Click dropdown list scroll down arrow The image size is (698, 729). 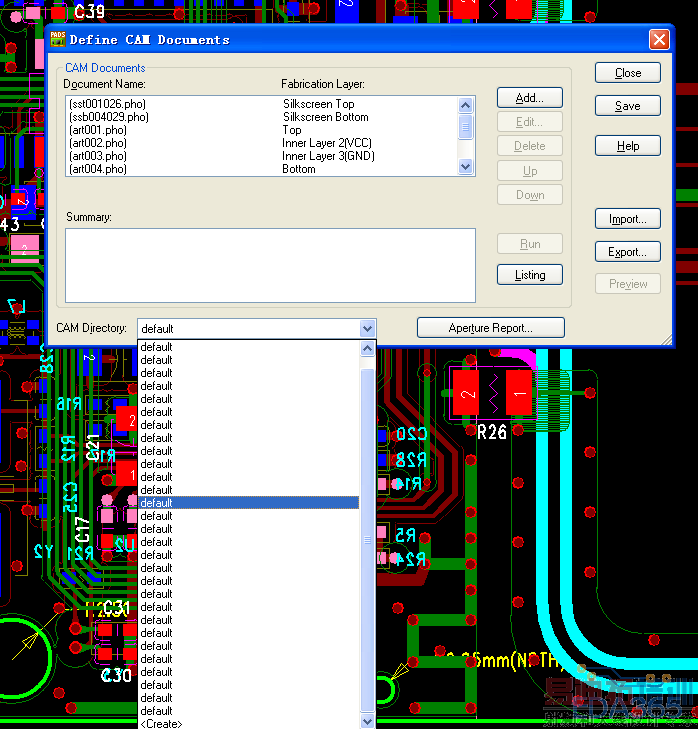(x=367, y=721)
